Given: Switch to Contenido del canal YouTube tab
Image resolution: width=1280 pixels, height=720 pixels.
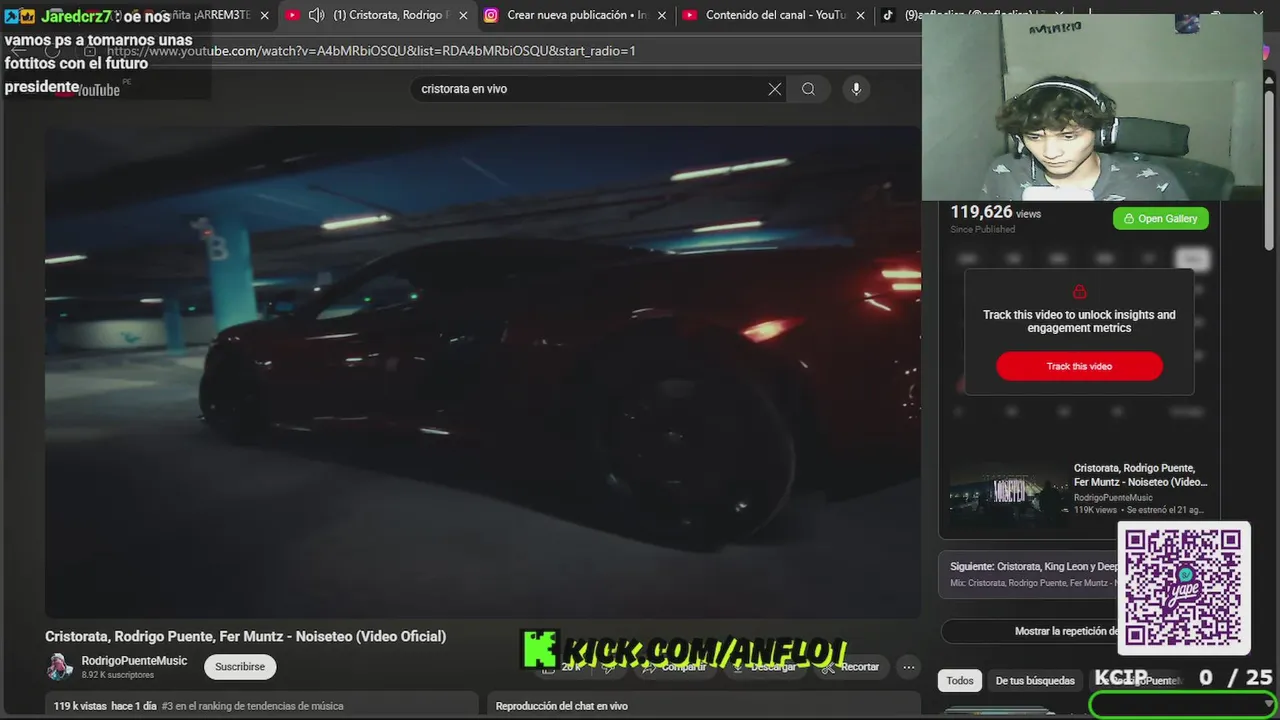Looking at the screenshot, I should pos(776,15).
